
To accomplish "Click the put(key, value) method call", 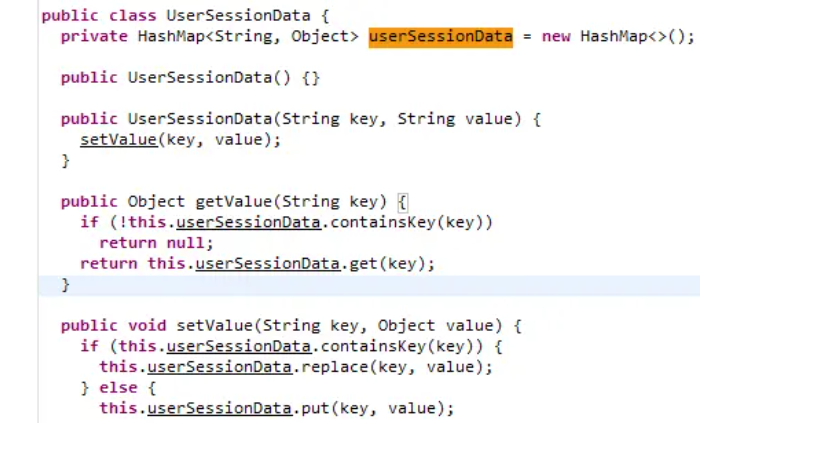I will pyautogui.click(x=373, y=408).
